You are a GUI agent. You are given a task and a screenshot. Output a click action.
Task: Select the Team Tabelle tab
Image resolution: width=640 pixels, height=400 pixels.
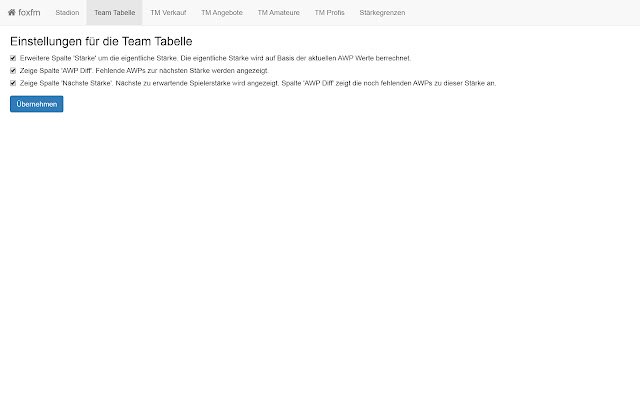tap(114, 13)
